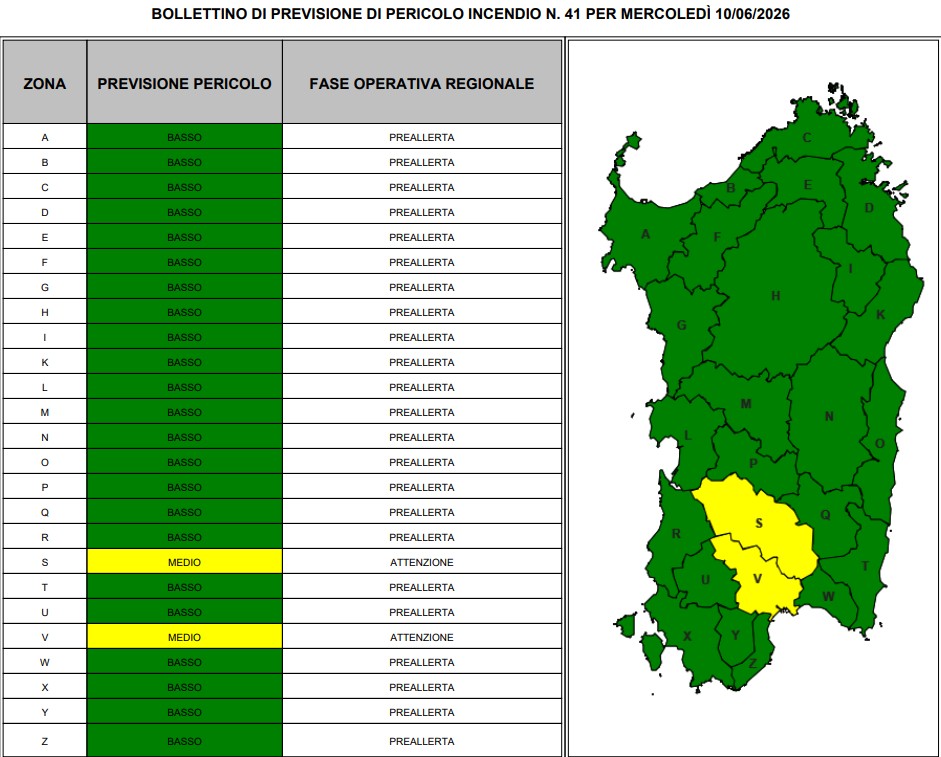Click zone M region on the map
Screen dimensions: 941x757
[746, 404]
